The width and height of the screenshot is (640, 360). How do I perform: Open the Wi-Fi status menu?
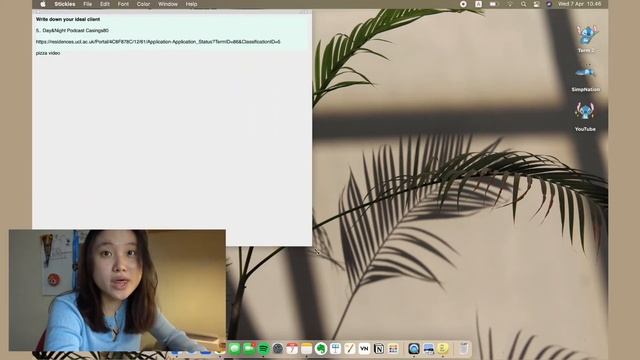tap(510, 4)
